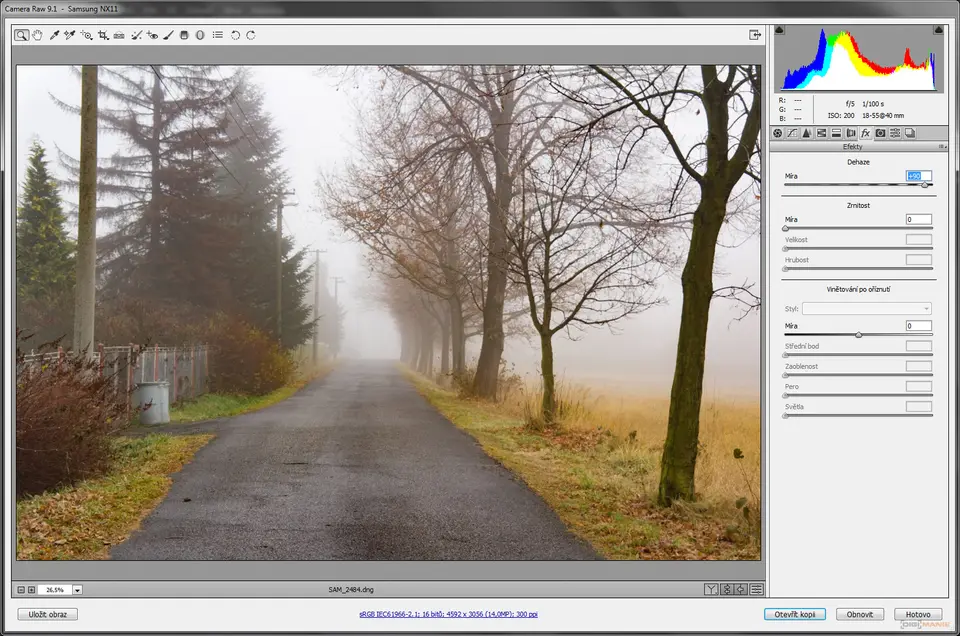Image resolution: width=960 pixels, height=636 pixels.
Task: Select the Adjustment Brush tool
Action: [168, 35]
